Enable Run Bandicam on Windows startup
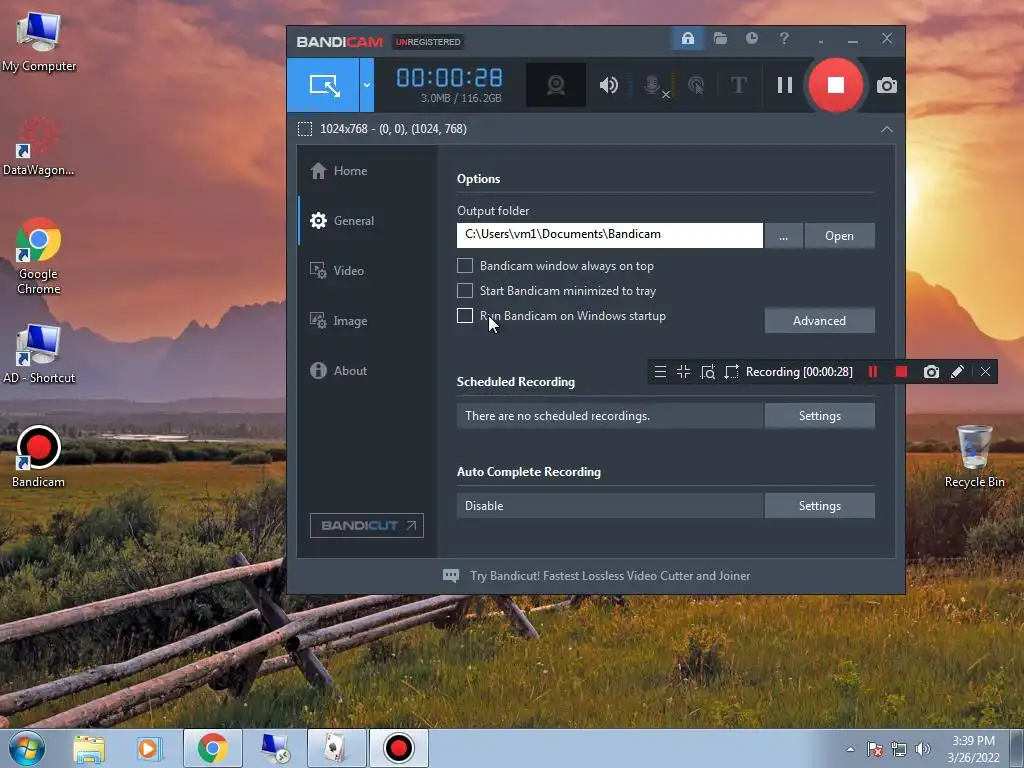The width and height of the screenshot is (1024, 768). click(x=464, y=315)
